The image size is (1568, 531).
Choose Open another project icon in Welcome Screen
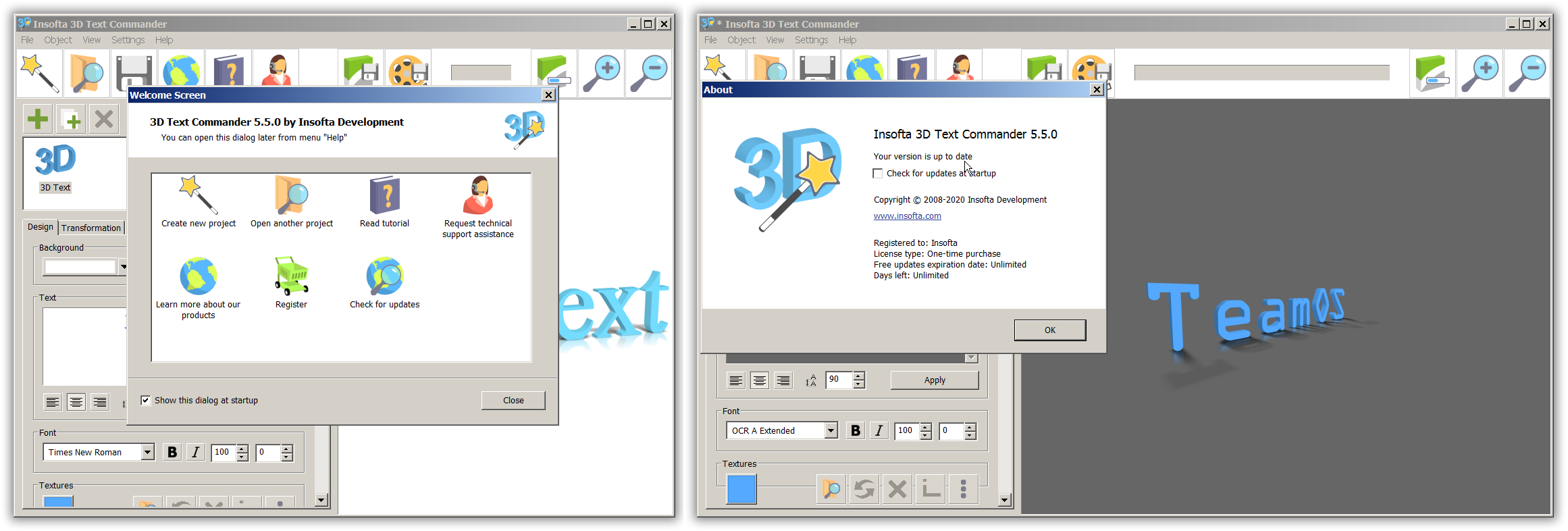coord(292,195)
